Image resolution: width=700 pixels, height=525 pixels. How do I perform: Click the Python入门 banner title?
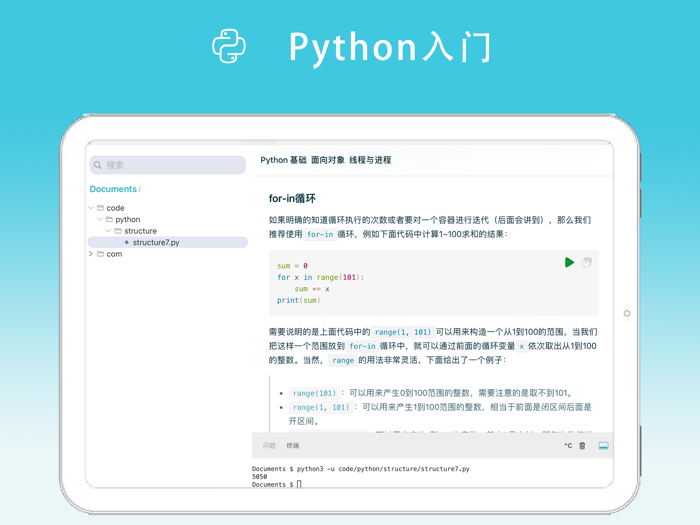pyautogui.click(x=391, y=47)
